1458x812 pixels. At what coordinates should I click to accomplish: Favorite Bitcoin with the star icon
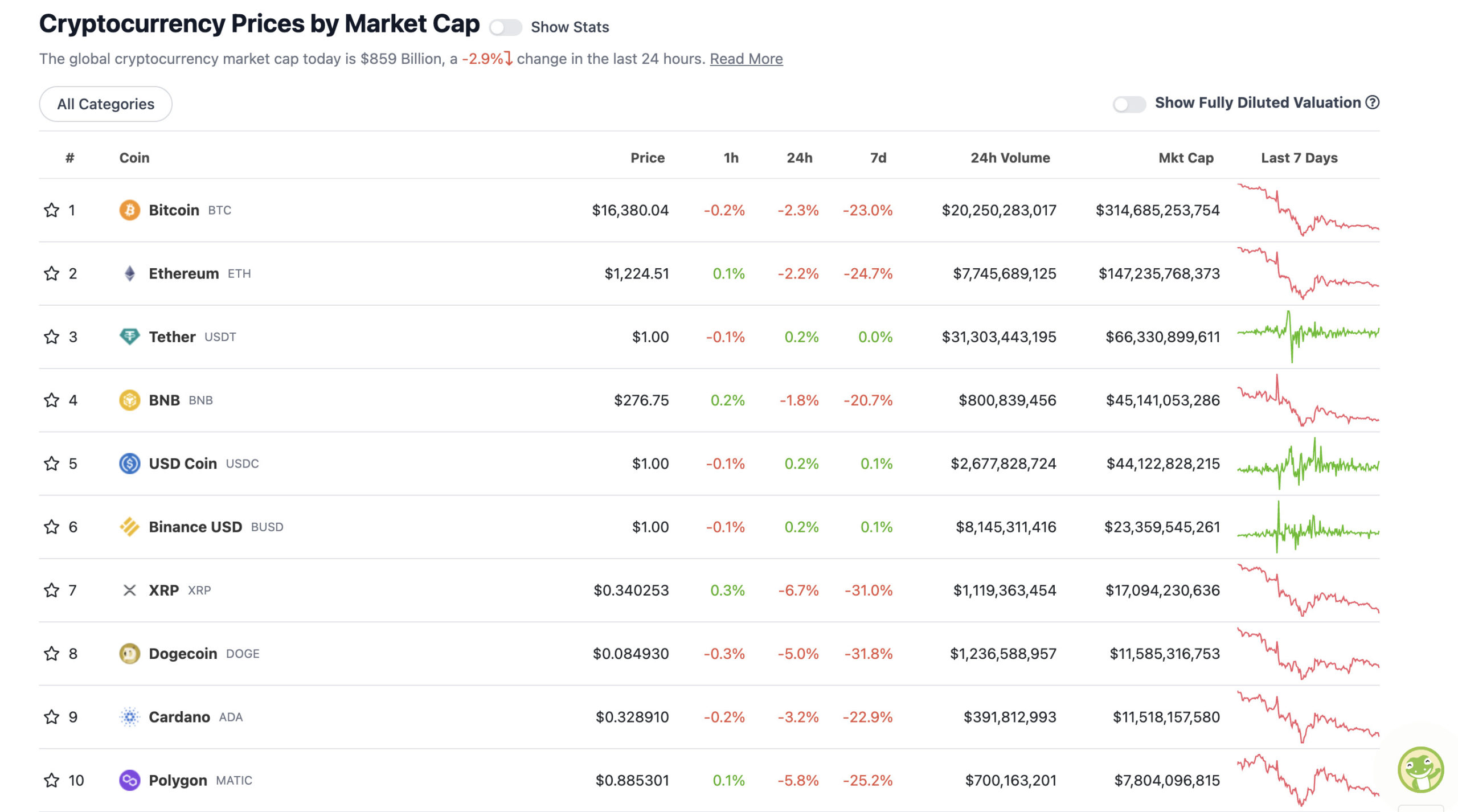(51, 210)
